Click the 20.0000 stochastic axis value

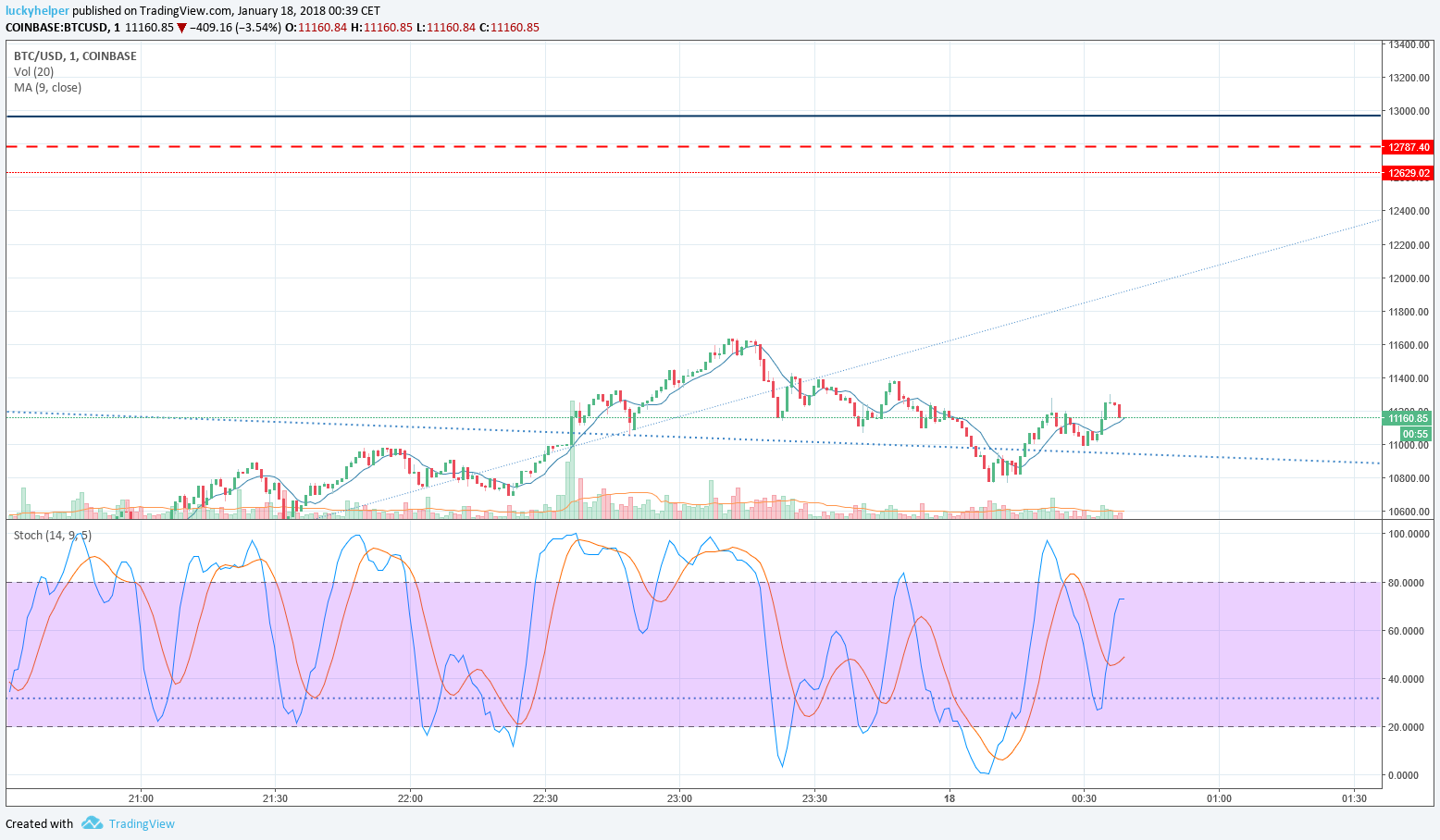click(x=1406, y=727)
